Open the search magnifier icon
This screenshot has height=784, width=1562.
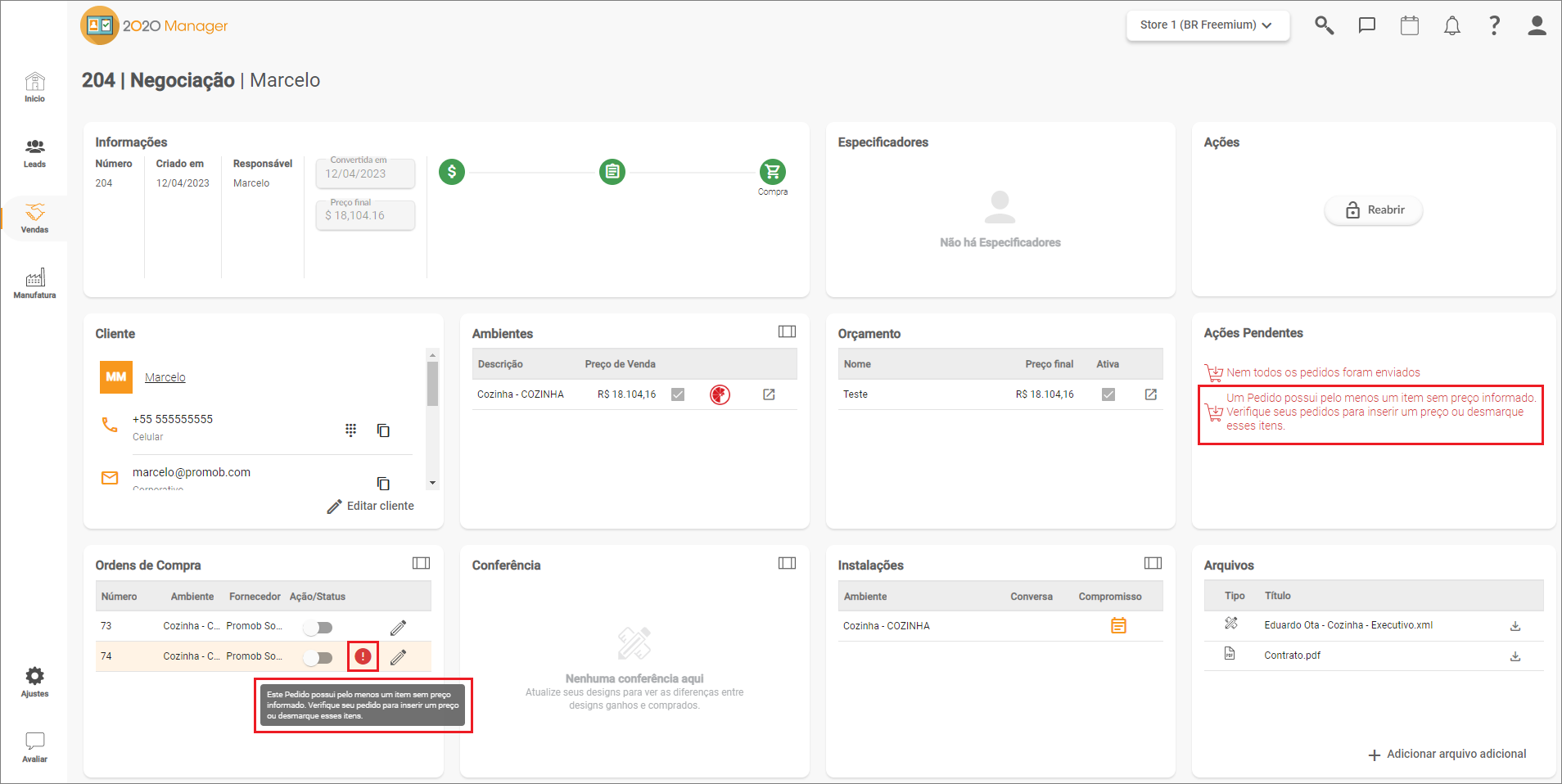(1324, 25)
